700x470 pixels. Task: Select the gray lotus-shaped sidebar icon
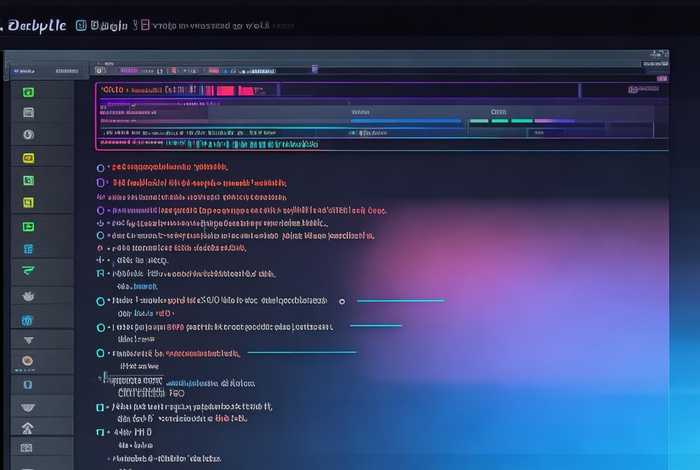point(28,296)
